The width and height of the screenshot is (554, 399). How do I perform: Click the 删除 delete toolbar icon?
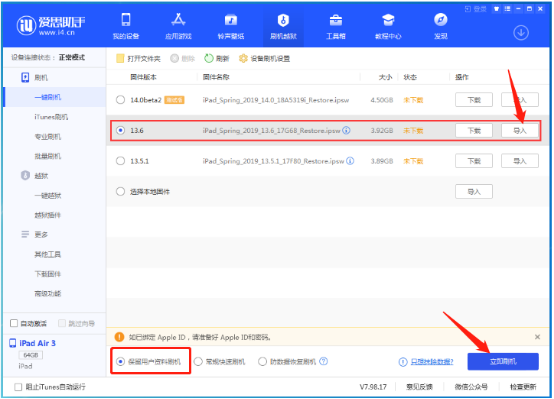175,58
